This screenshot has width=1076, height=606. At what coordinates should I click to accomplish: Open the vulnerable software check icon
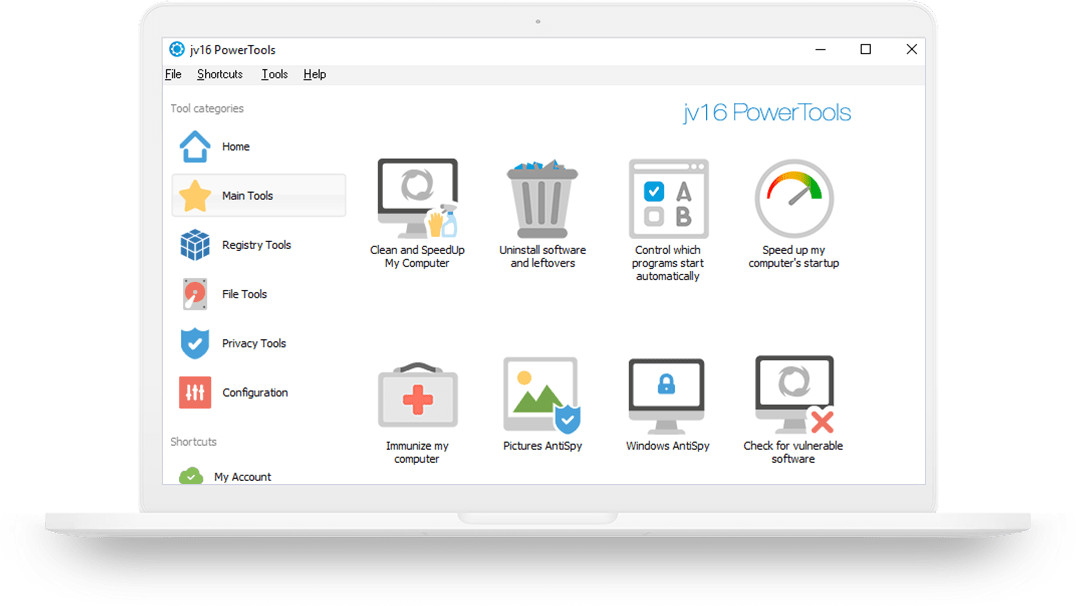coord(795,395)
